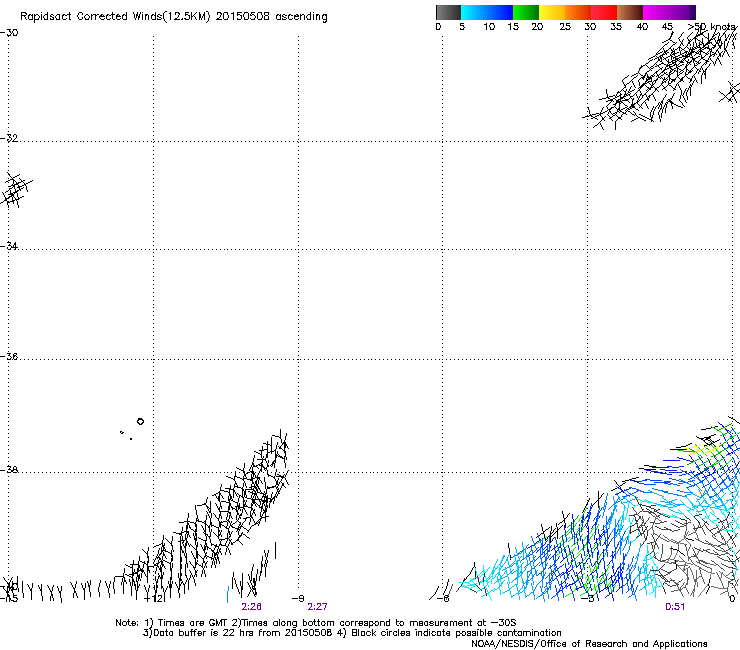Image resolution: width=740 pixels, height=650 pixels.
Task: Click the longitude label '-6'
Action: tap(443, 599)
